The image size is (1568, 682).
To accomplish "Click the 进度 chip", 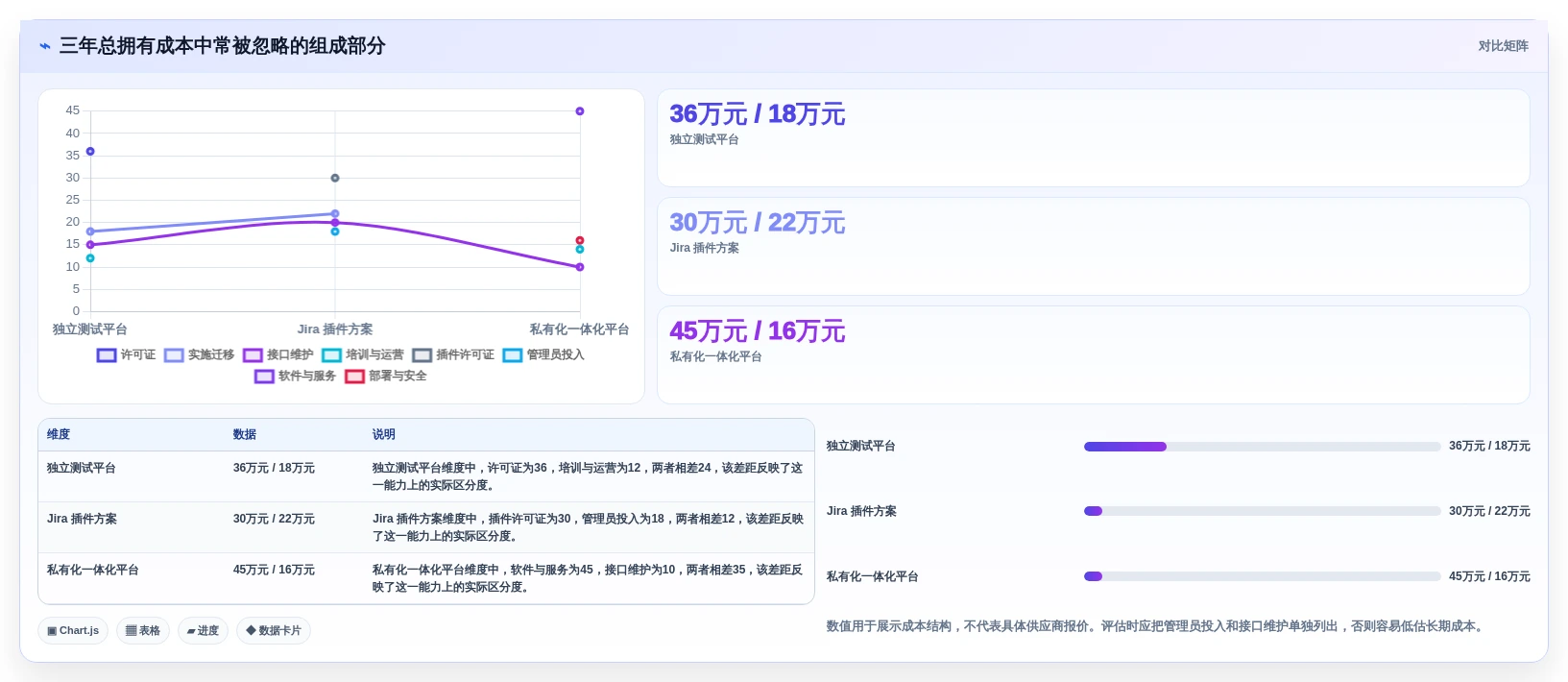I will click(203, 631).
